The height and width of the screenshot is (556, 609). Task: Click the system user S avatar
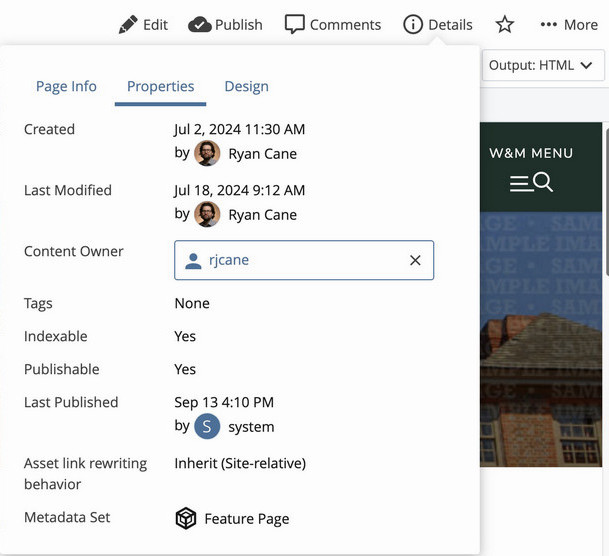tap(207, 426)
